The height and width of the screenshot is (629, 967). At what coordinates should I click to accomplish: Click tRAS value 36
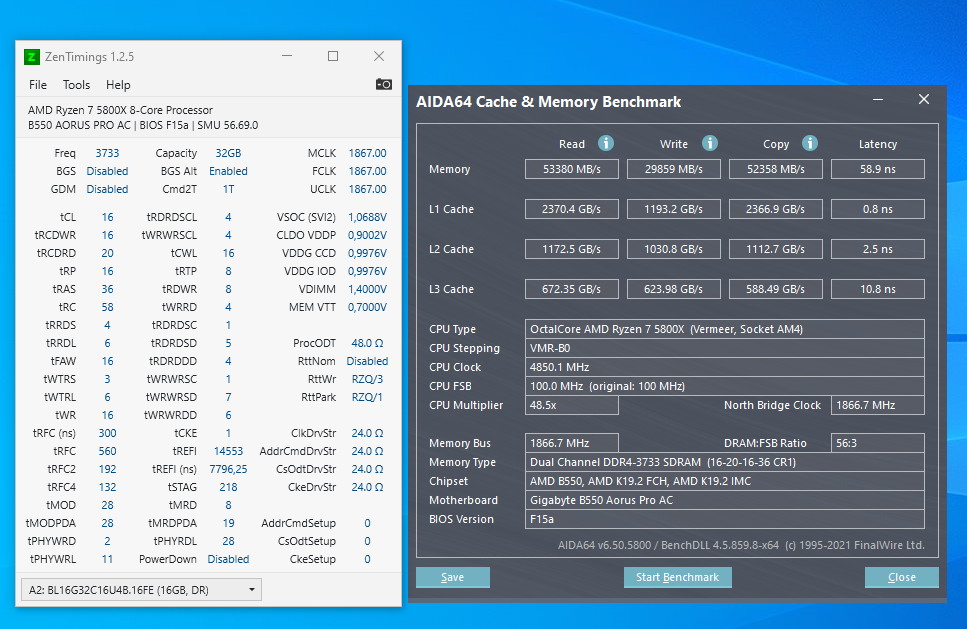[x=107, y=289]
